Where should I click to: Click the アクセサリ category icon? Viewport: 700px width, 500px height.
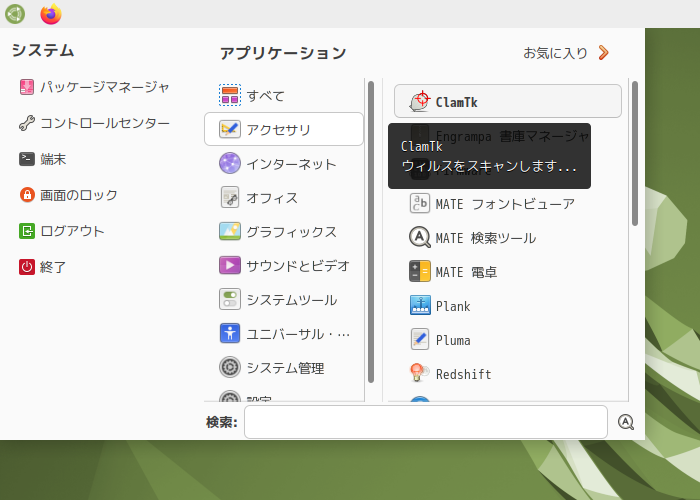coord(230,129)
